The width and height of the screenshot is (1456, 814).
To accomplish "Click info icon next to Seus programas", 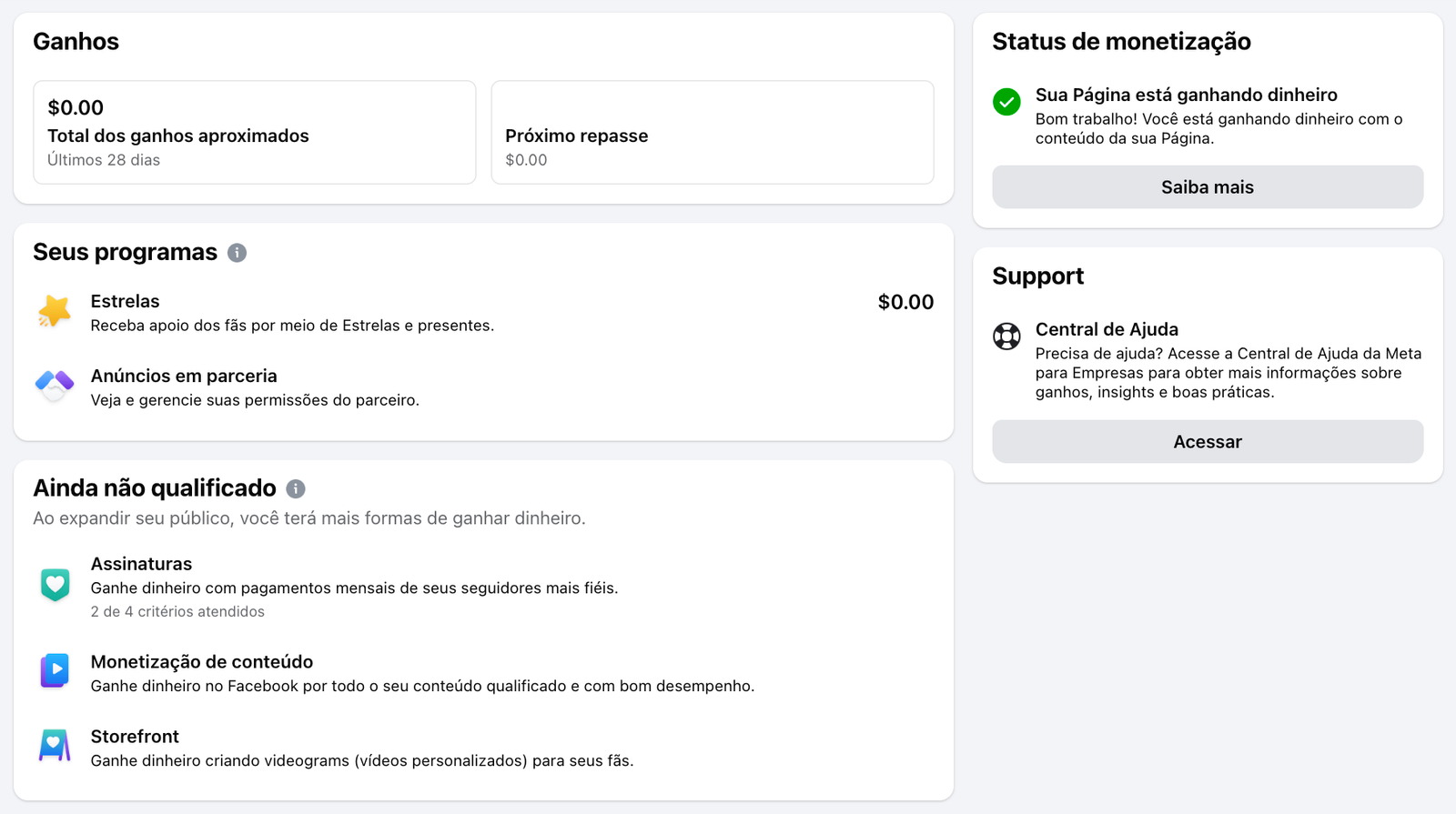I will pos(237,253).
